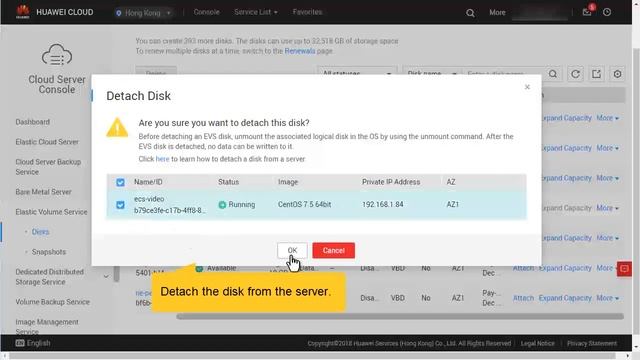Open Cloud Server Backup Service
This screenshot has height=360, width=640.
(48, 167)
